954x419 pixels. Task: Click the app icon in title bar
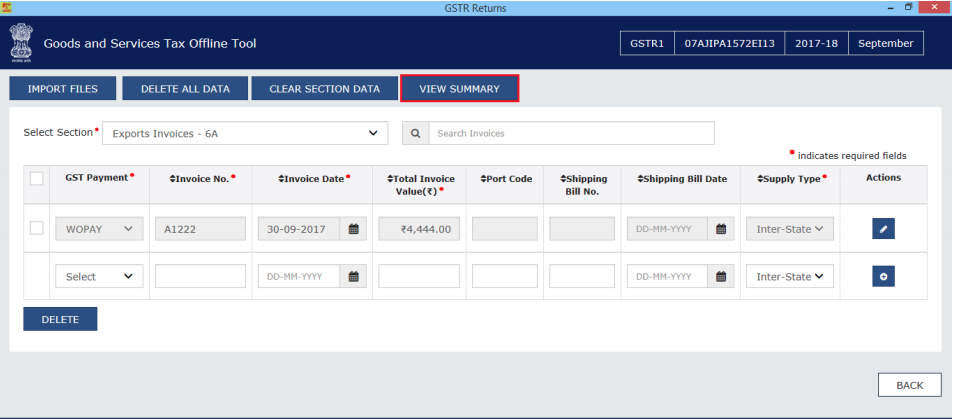6,7
